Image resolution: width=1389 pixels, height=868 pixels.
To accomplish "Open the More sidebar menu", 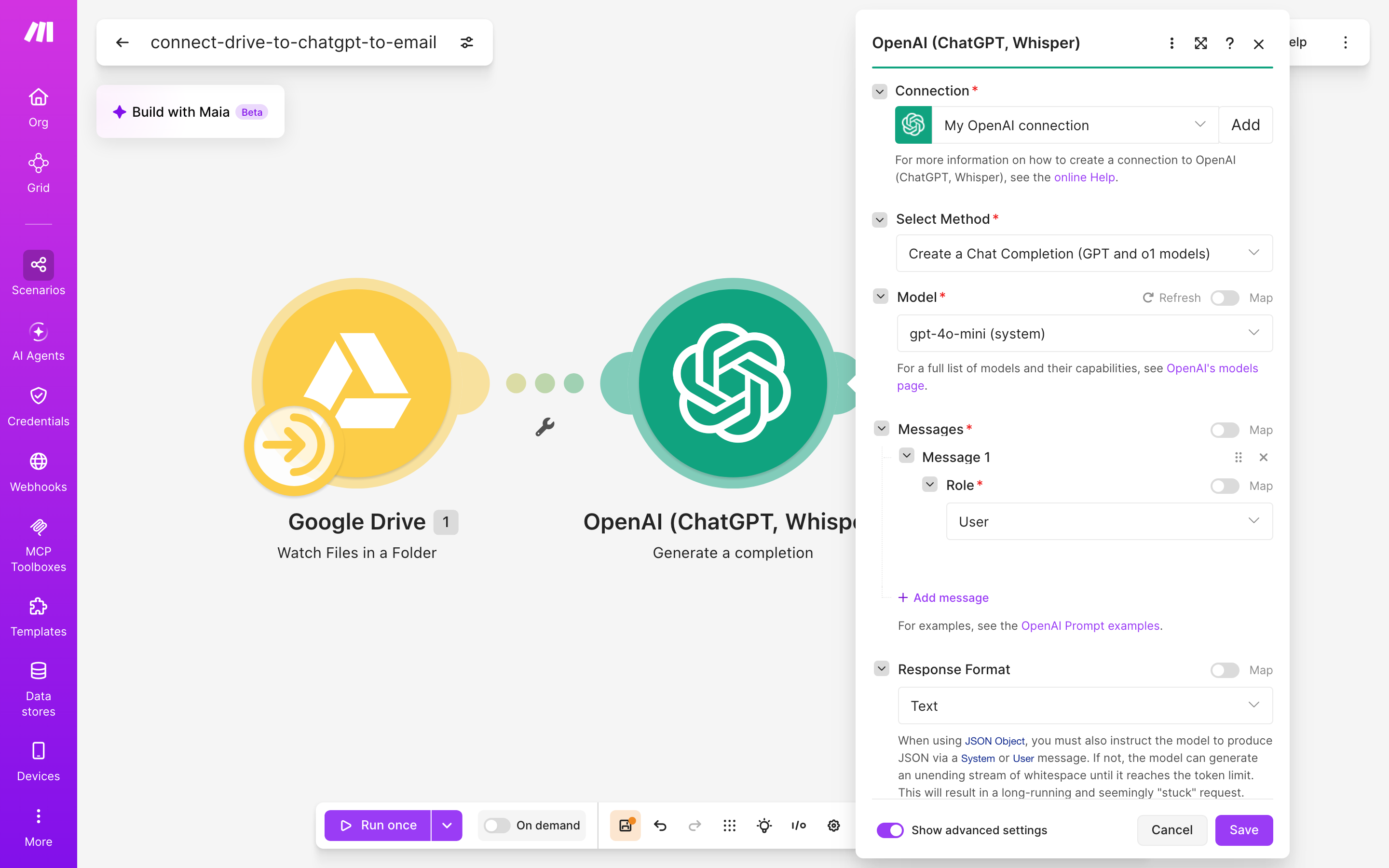I will (x=39, y=827).
